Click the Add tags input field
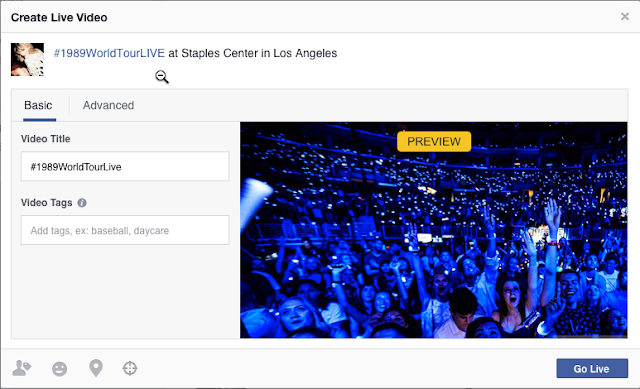Image resolution: width=640 pixels, height=389 pixels. (x=125, y=230)
